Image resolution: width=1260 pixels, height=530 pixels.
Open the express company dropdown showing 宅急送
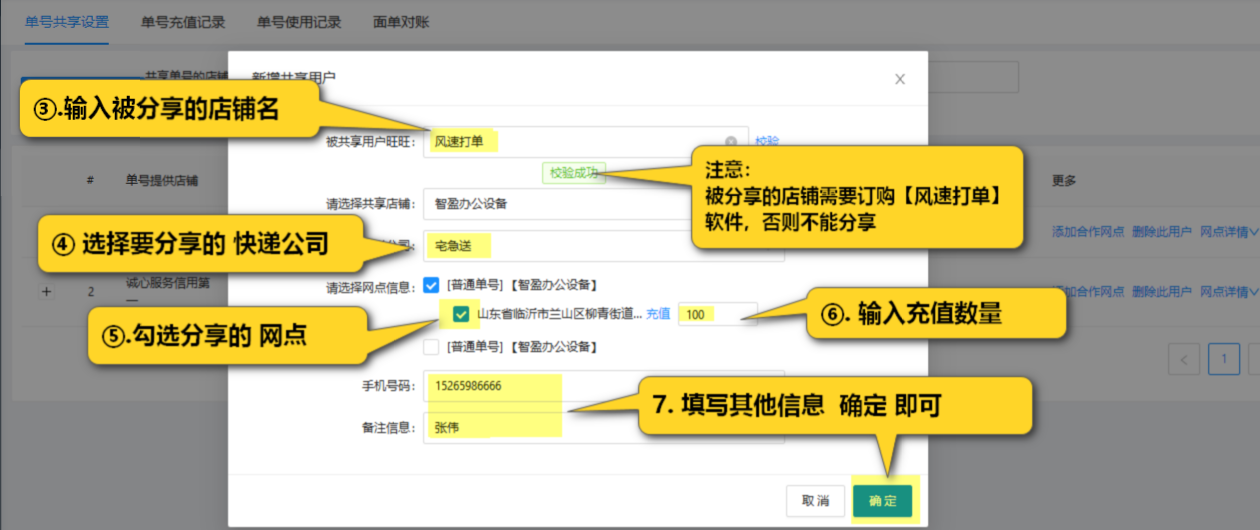(603, 245)
